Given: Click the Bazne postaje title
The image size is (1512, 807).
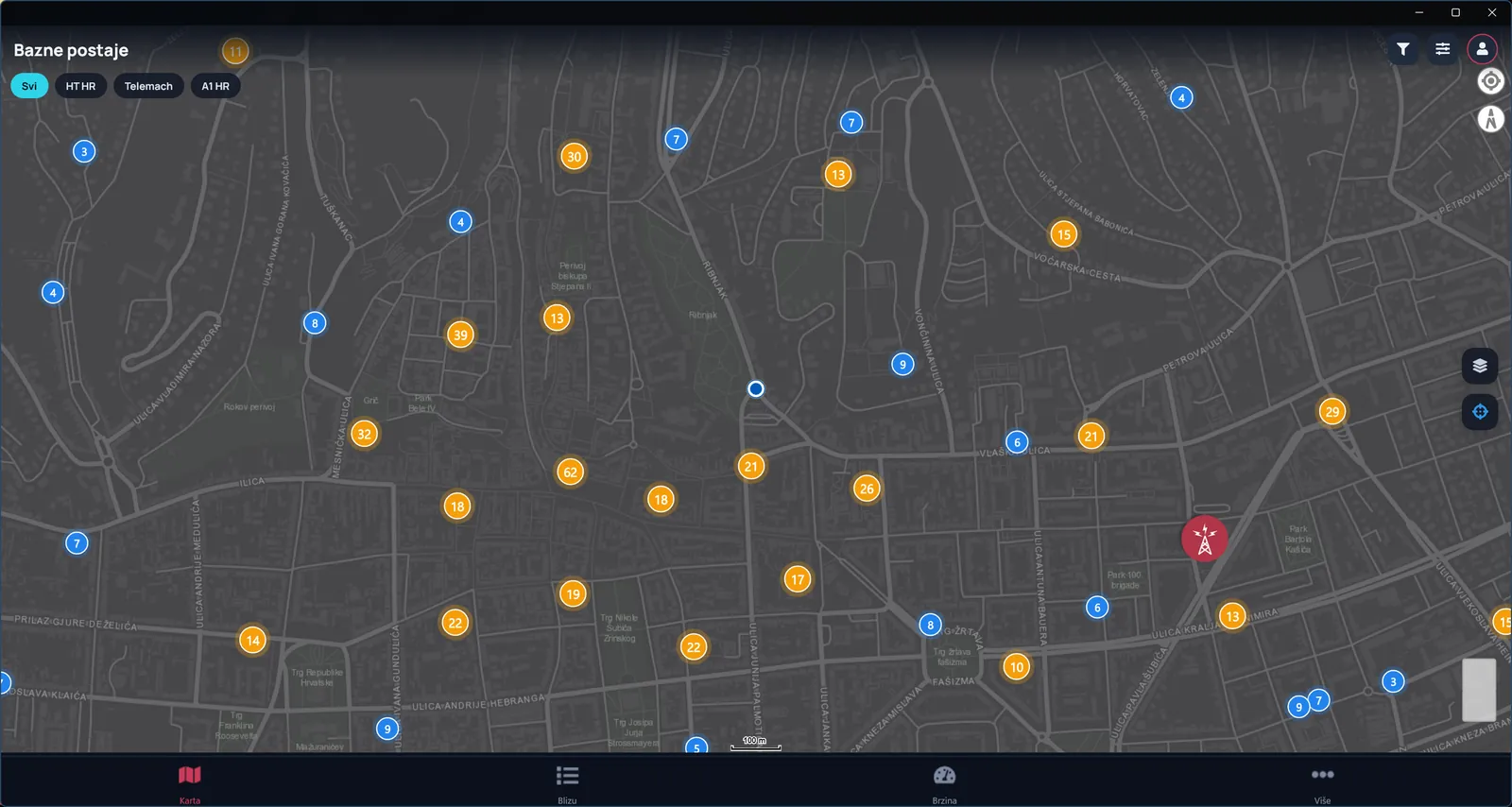Looking at the screenshot, I should pyautogui.click(x=71, y=50).
